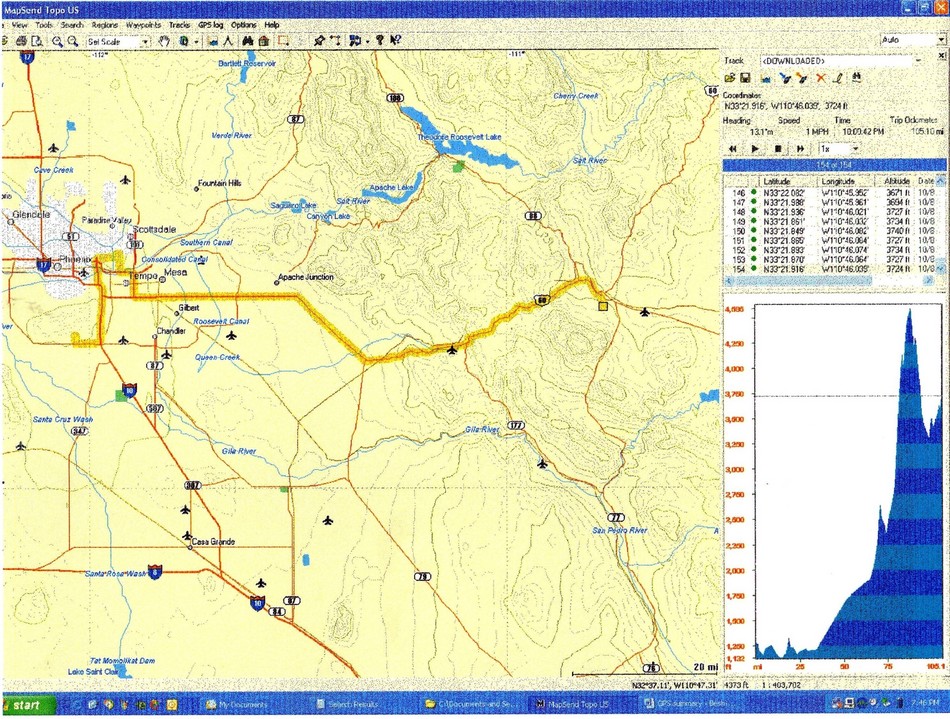Select the red region selection tool
Image resolution: width=950 pixels, height=719 pixels.
tap(283, 41)
